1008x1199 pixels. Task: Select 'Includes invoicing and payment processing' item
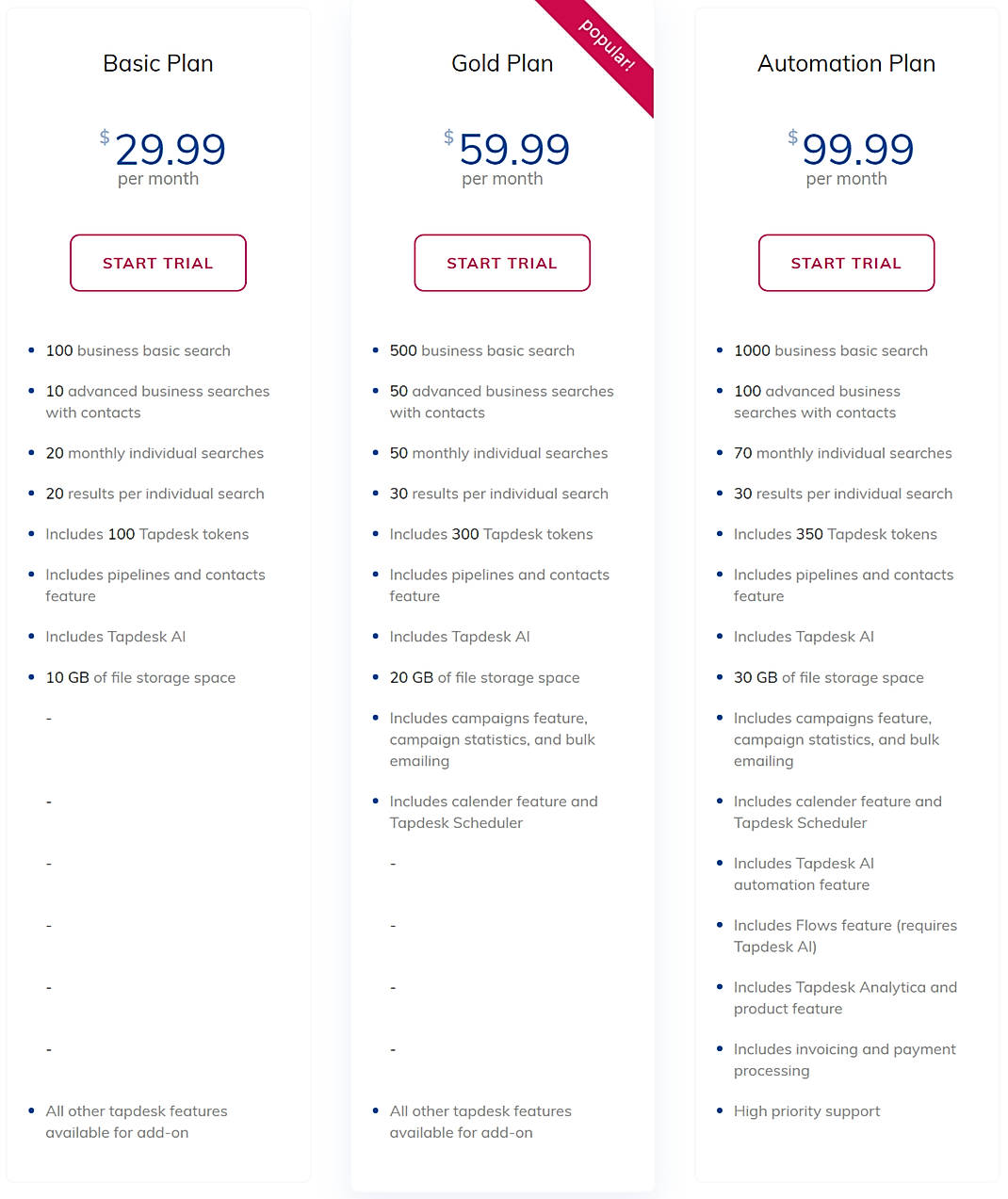(x=844, y=1060)
